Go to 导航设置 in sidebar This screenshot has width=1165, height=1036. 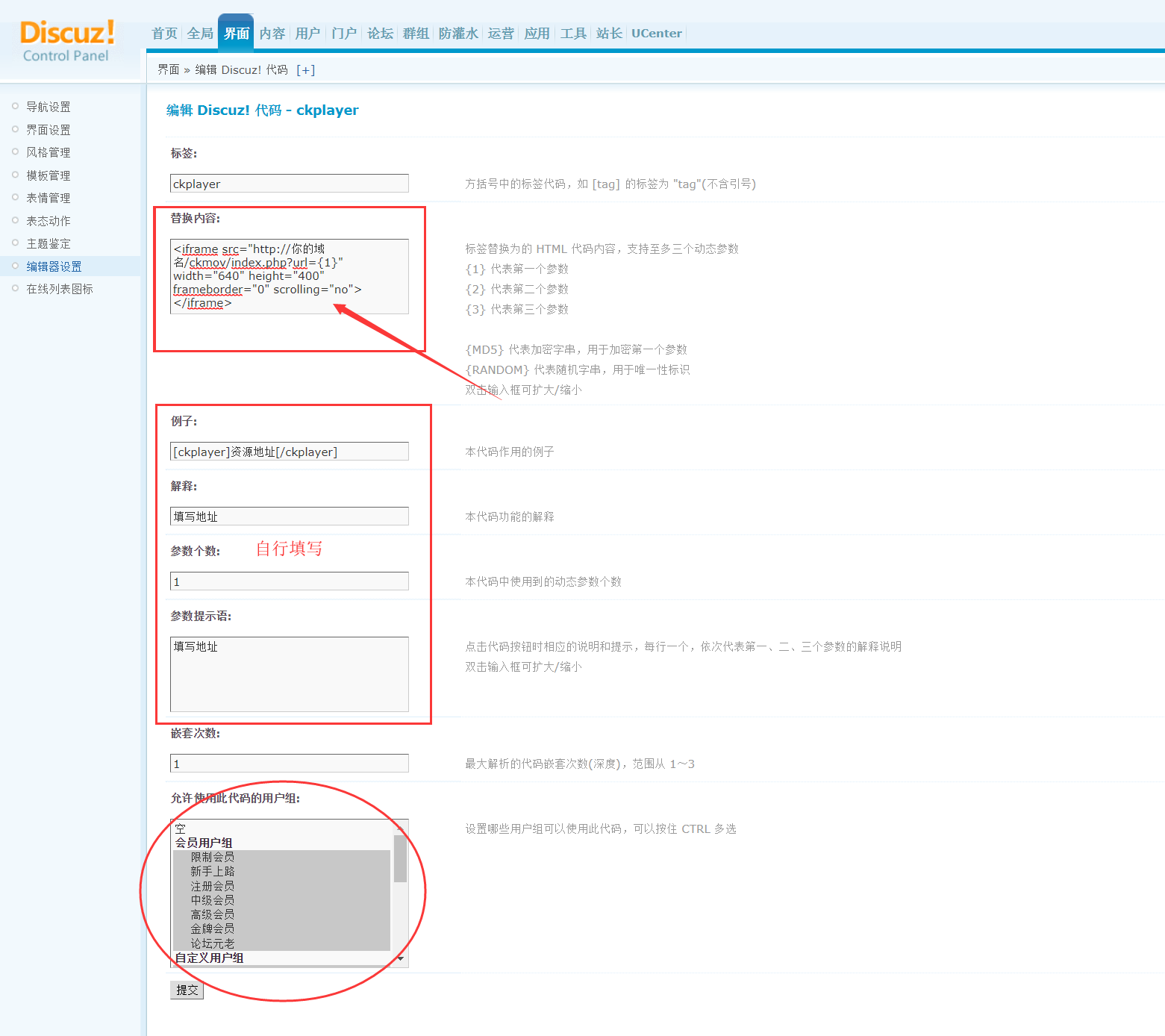(49, 107)
